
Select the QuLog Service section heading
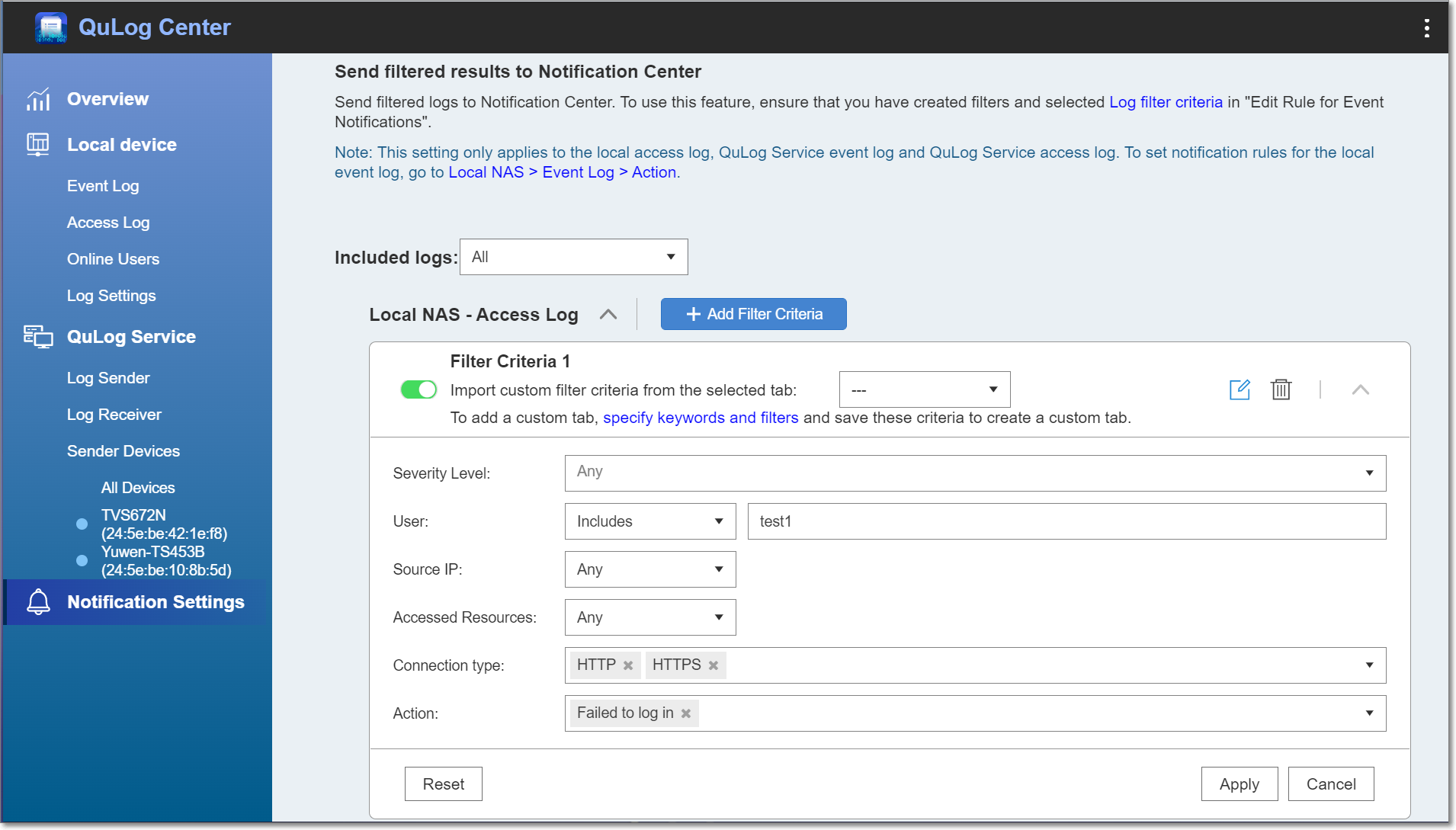(x=131, y=337)
